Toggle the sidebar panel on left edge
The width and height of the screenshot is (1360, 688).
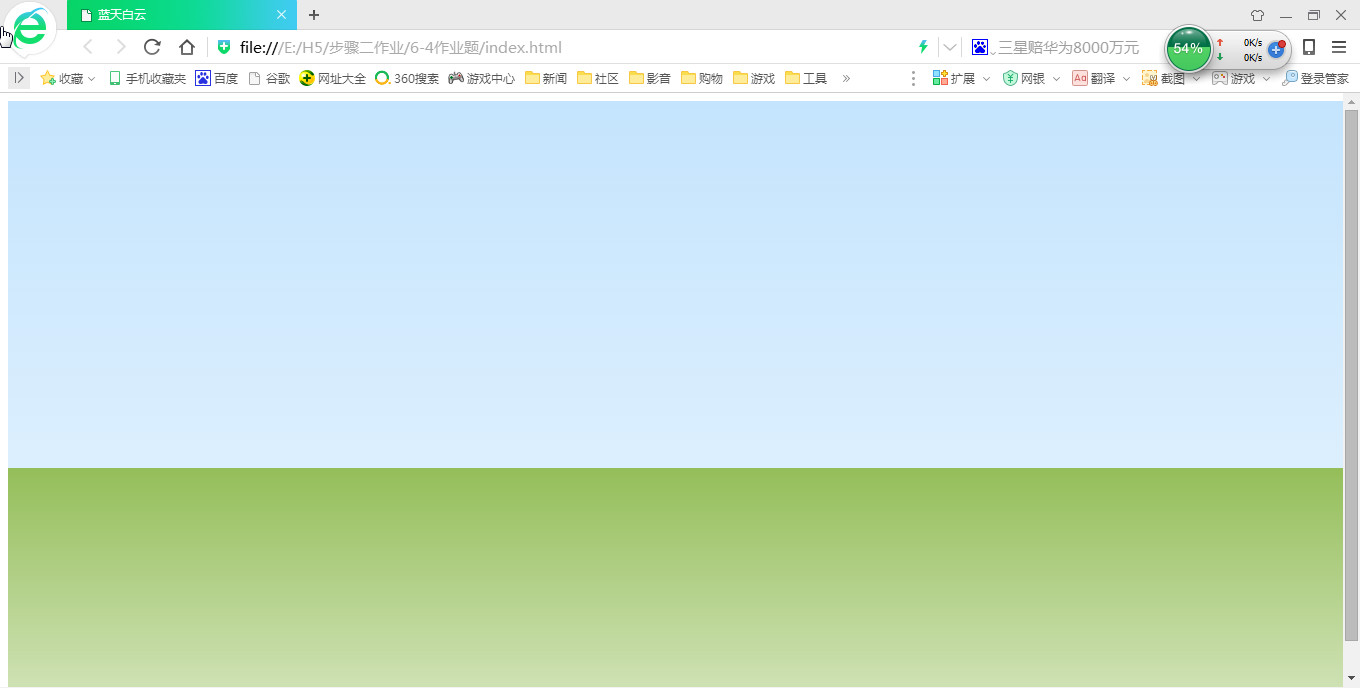[x=18, y=78]
